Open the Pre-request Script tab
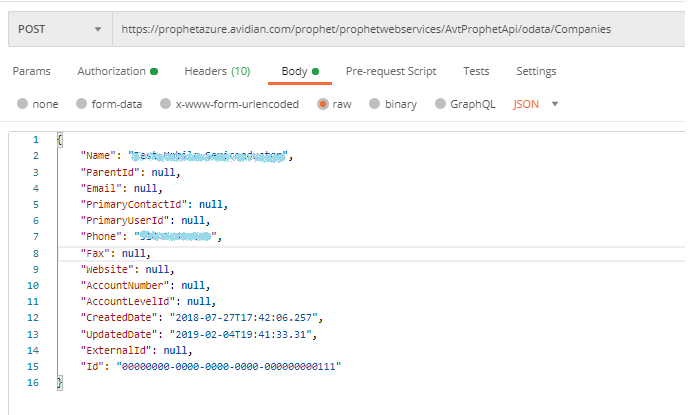The width and height of the screenshot is (688, 415). pyautogui.click(x=391, y=71)
